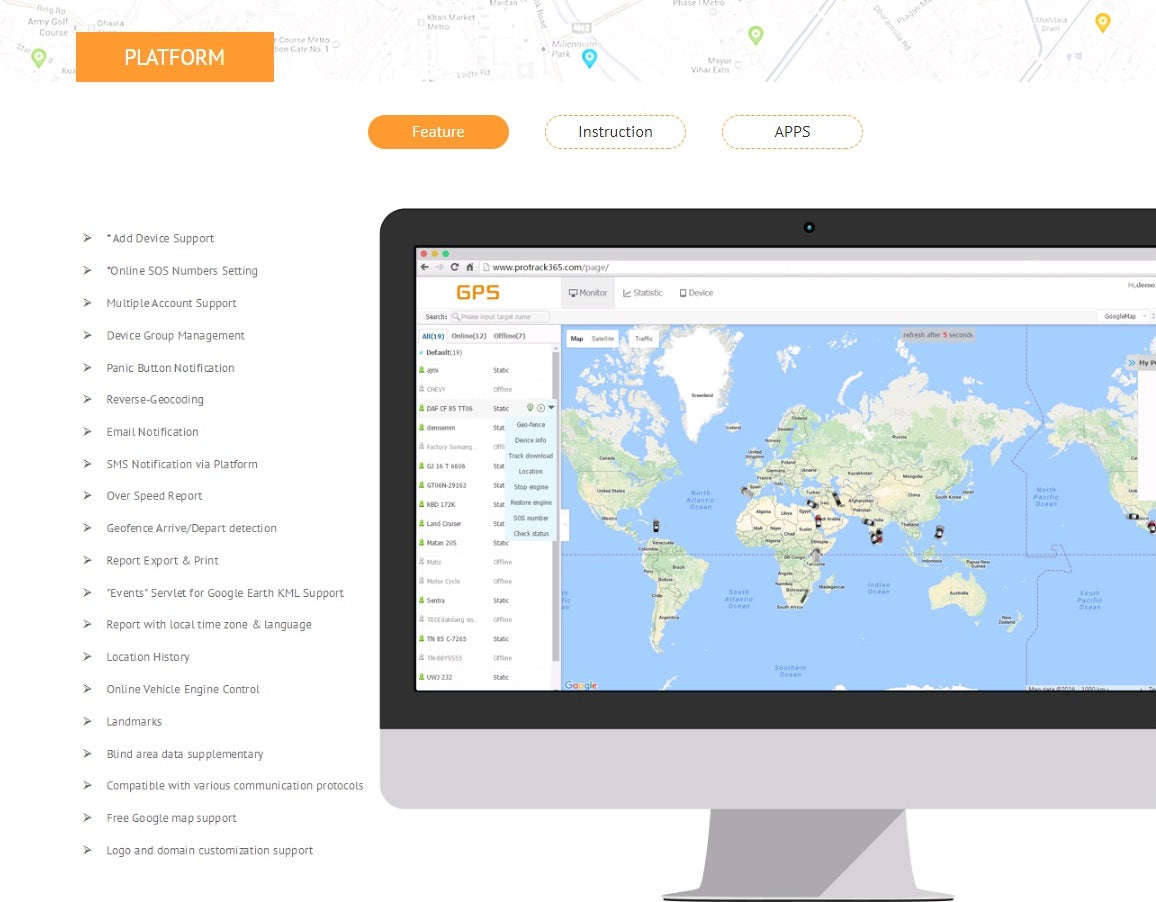Screen dimensions: 1156x902
Task: Click the GPS logo
Action: coord(478,292)
